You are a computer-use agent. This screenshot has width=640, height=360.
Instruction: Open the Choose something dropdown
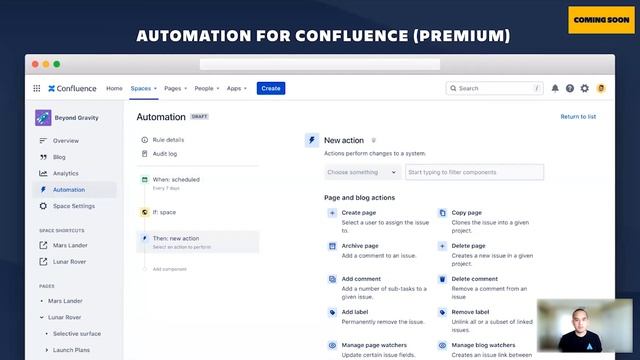coord(362,172)
